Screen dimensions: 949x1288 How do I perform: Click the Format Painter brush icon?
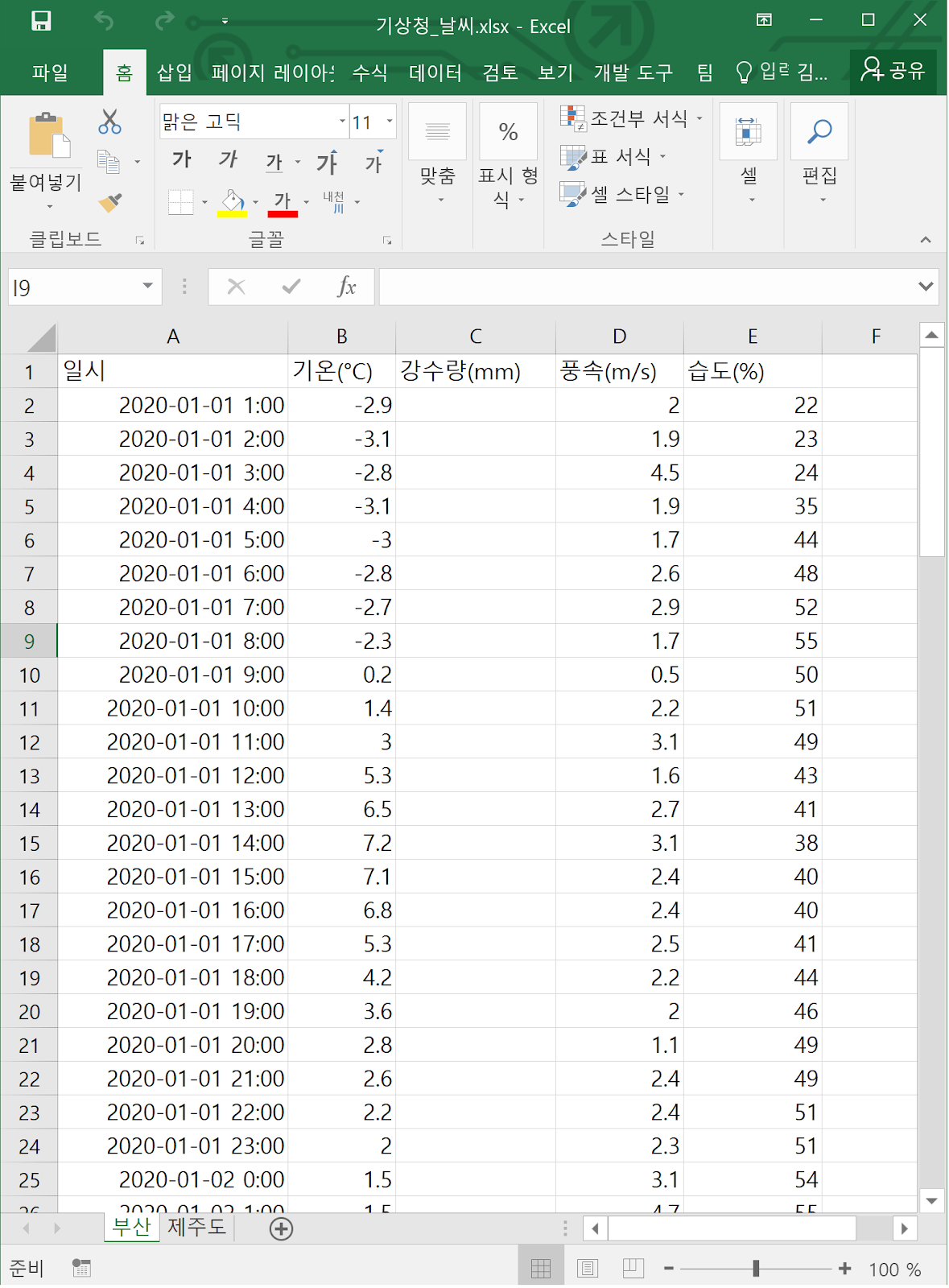110,202
